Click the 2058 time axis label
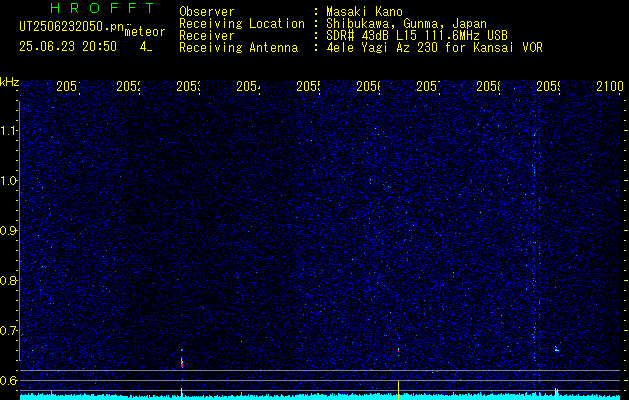This screenshot has height=400, width=629. [489, 86]
